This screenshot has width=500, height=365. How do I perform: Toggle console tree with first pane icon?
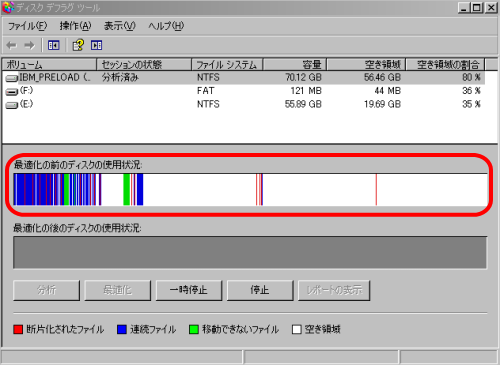54,45
